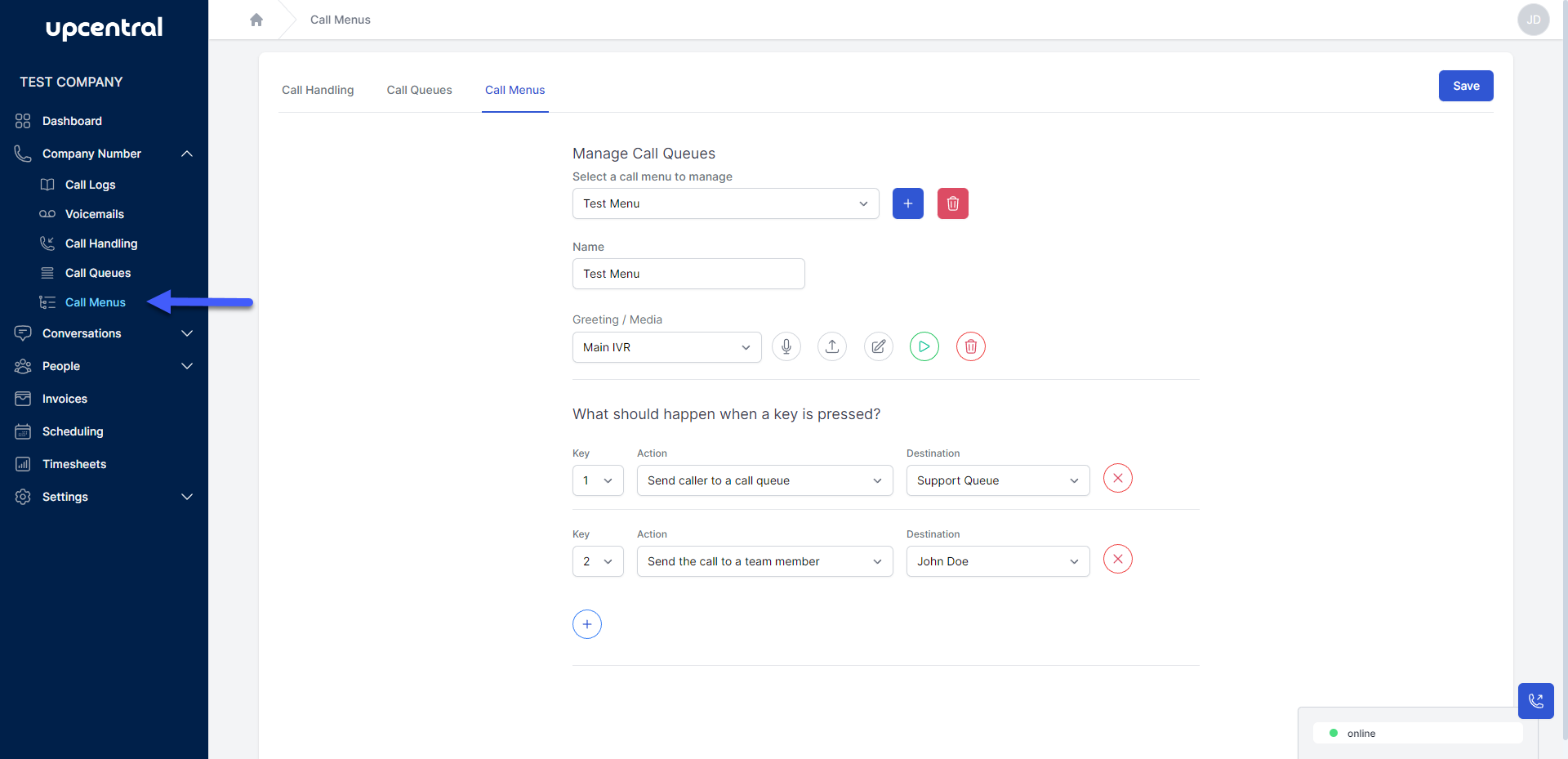Viewport: 1568px width, 759px height.
Task: Remove the key 1 mapping row
Action: [x=1117, y=478]
